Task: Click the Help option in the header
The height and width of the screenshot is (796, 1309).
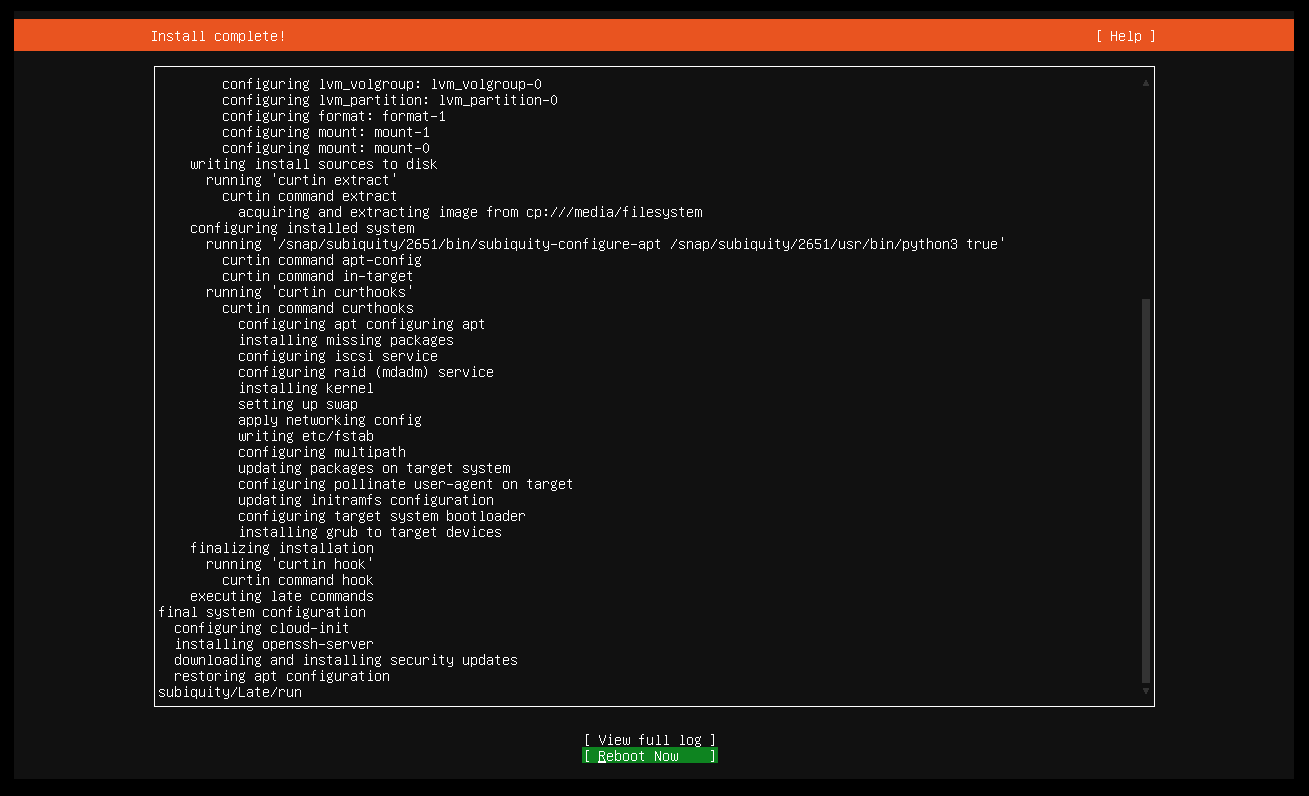Action: coord(1124,36)
